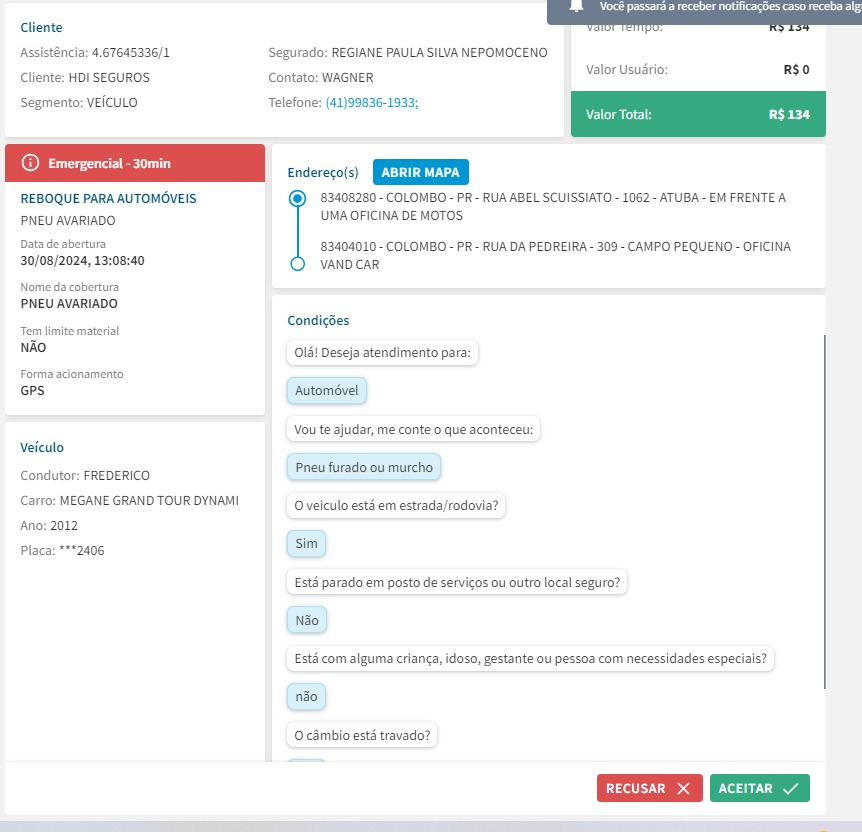Click the info icon beside Emergencial - 30min
Viewport: 862px width, 832px height.
pyautogui.click(x=30, y=163)
